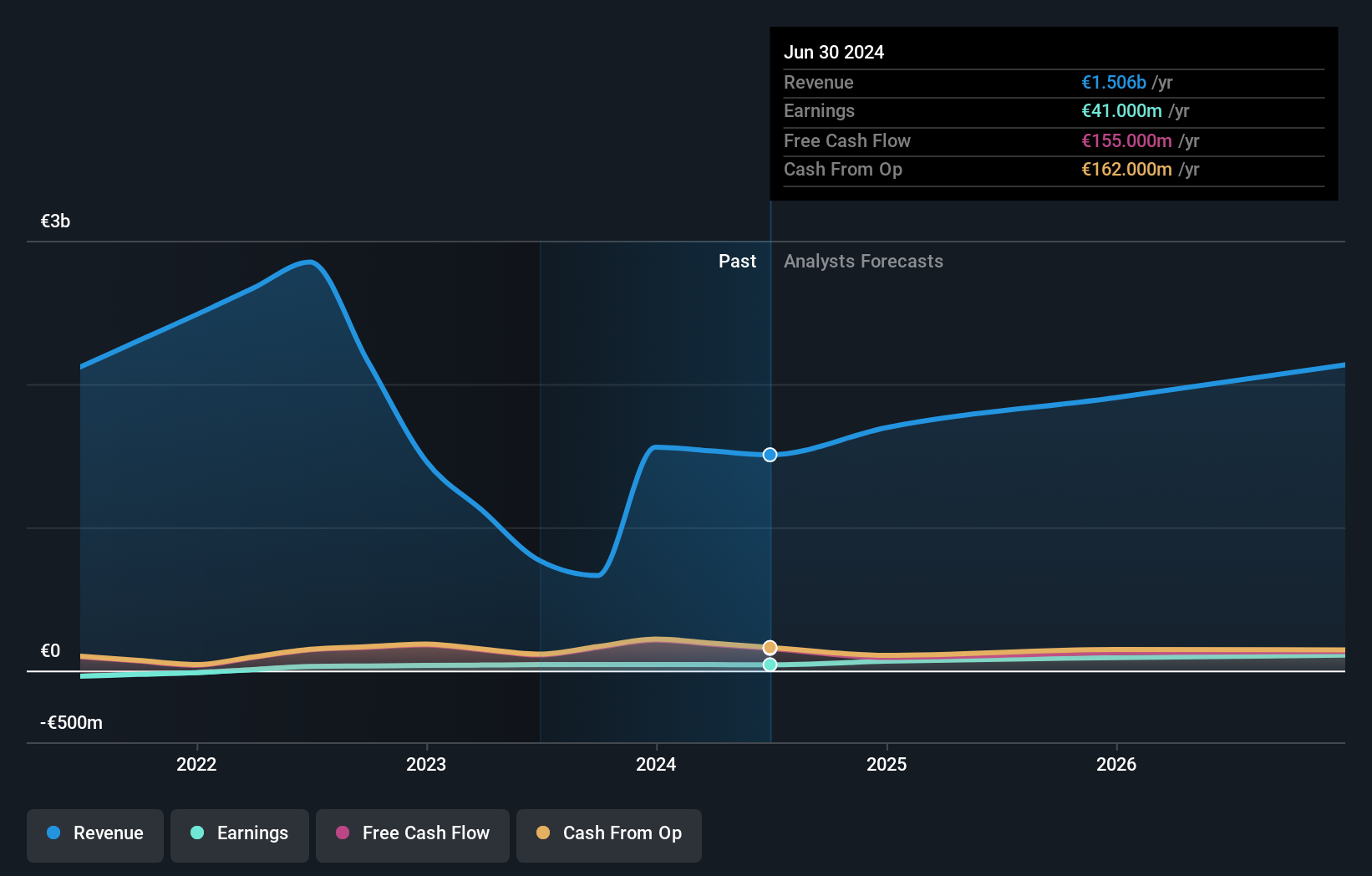Click the Jun 30 2024 tooltip date
Screen dimensions: 1372x876
click(x=834, y=52)
